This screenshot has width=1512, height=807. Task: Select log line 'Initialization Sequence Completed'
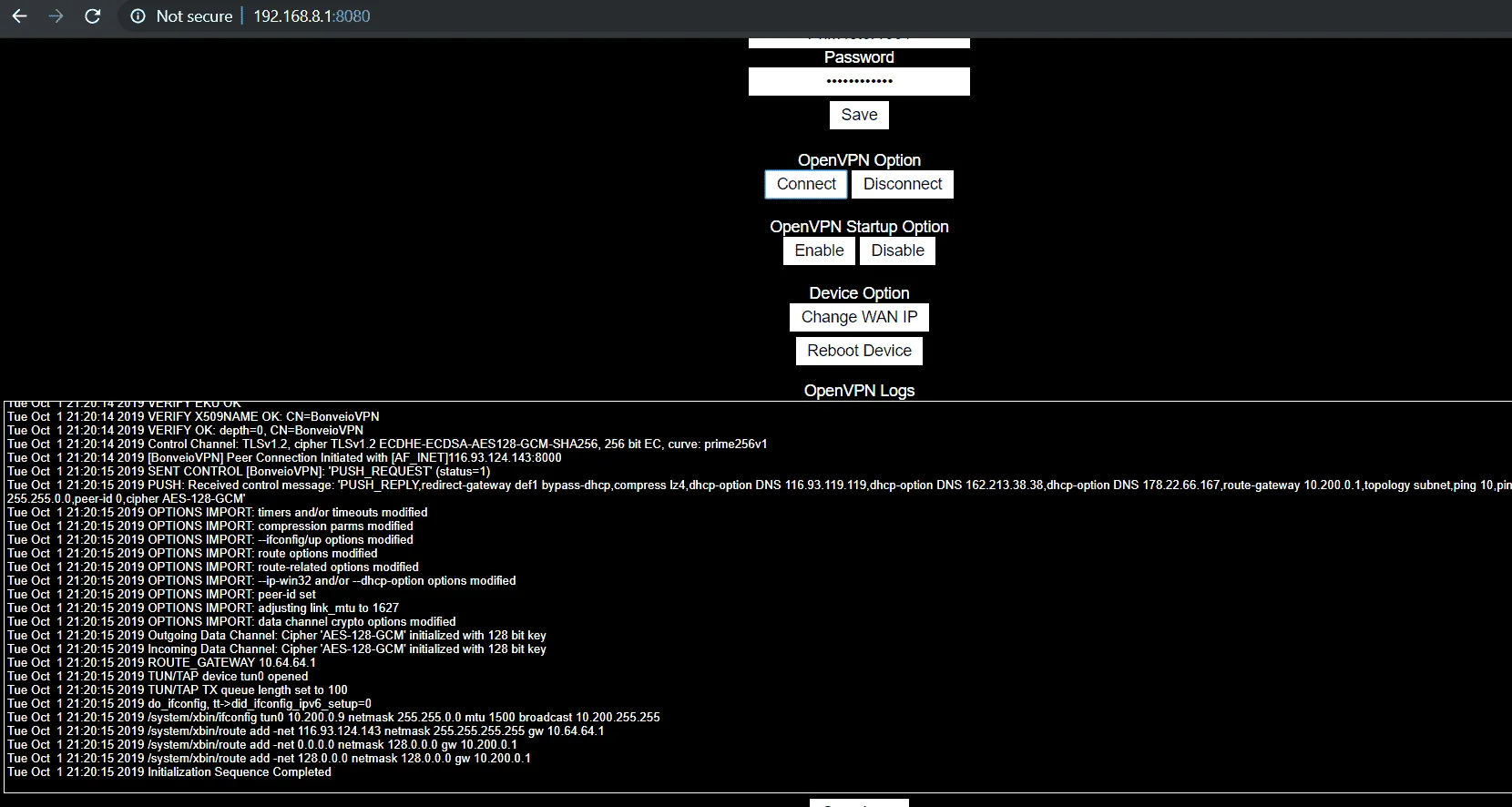pyautogui.click(x=169, y=771)
